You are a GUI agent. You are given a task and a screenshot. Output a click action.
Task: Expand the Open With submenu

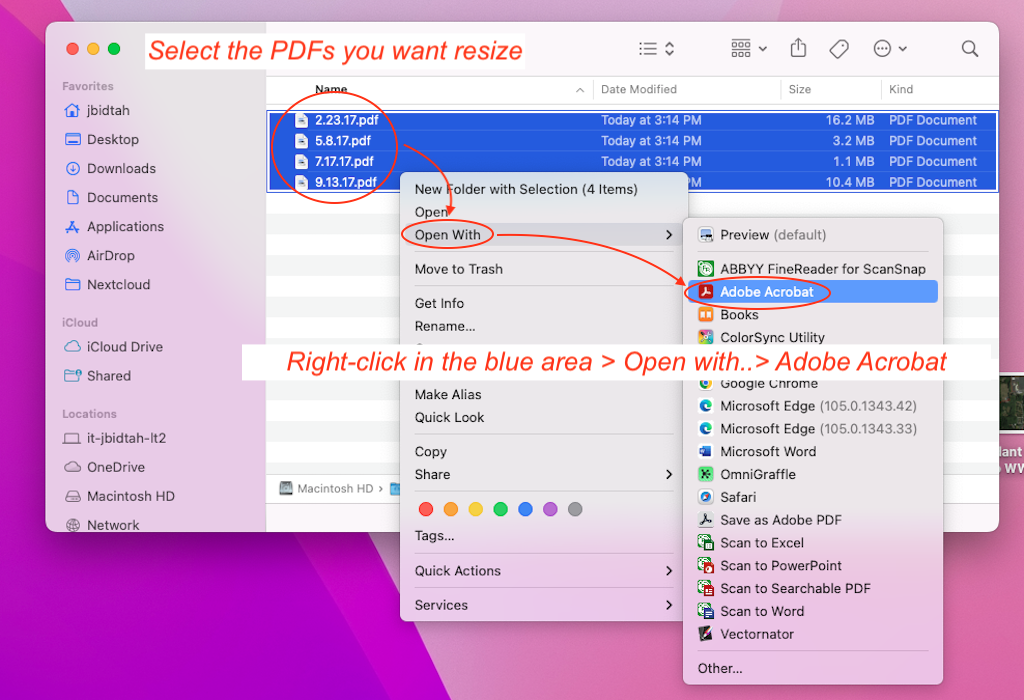pos(543,234)
